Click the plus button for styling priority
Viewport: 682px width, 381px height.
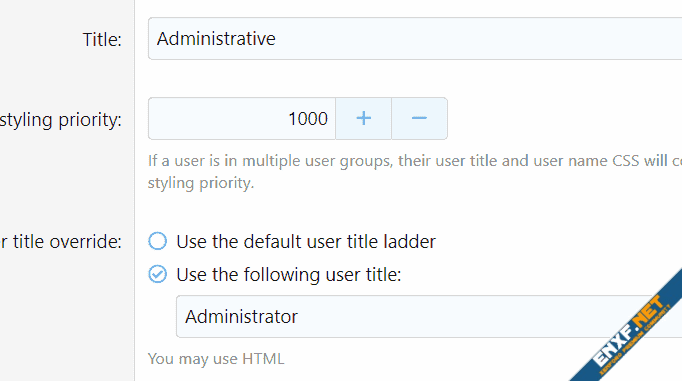coord(363,118)
